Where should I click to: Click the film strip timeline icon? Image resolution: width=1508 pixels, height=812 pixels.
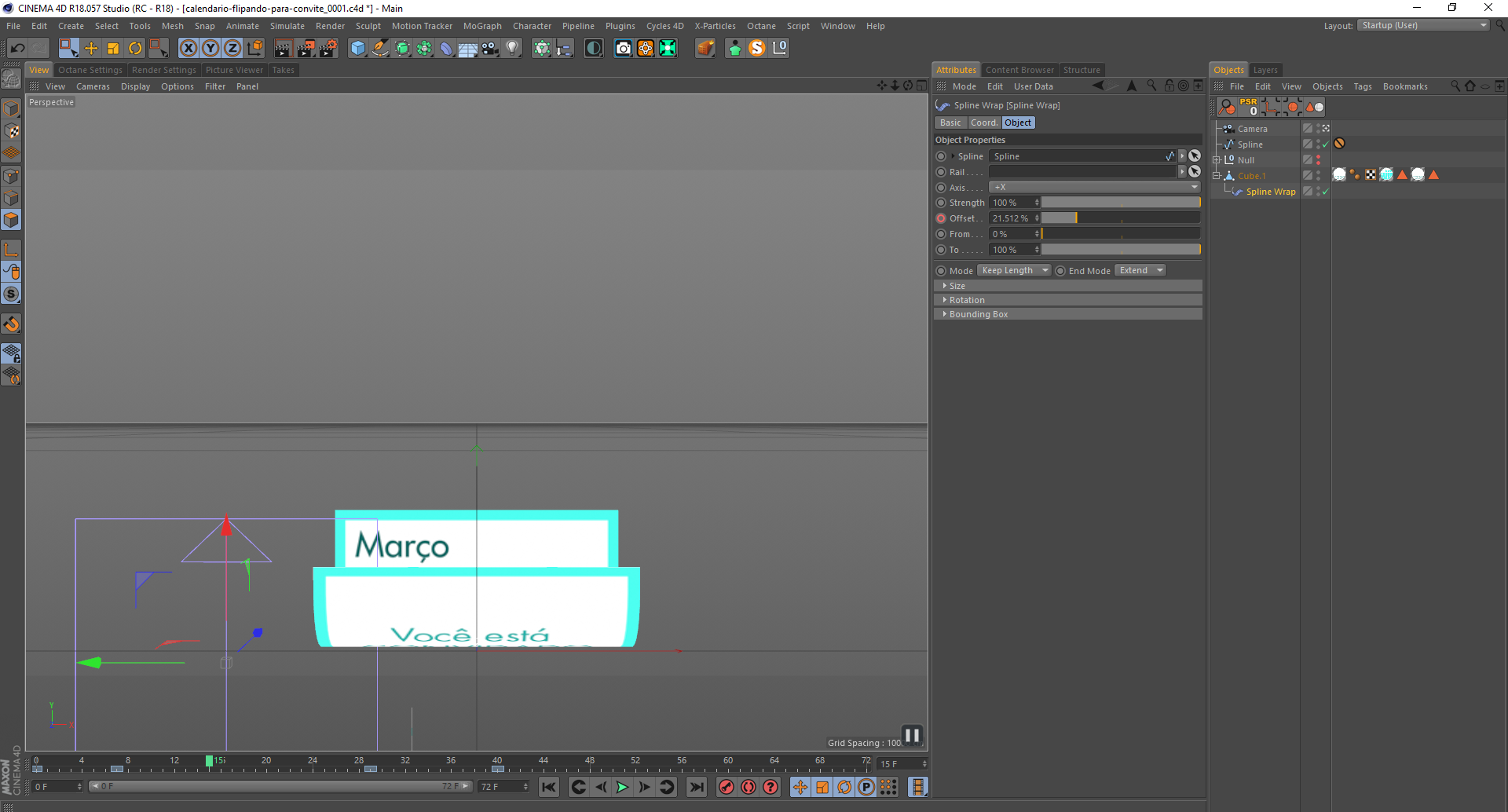pyautogui.click(x=917, y=787)
